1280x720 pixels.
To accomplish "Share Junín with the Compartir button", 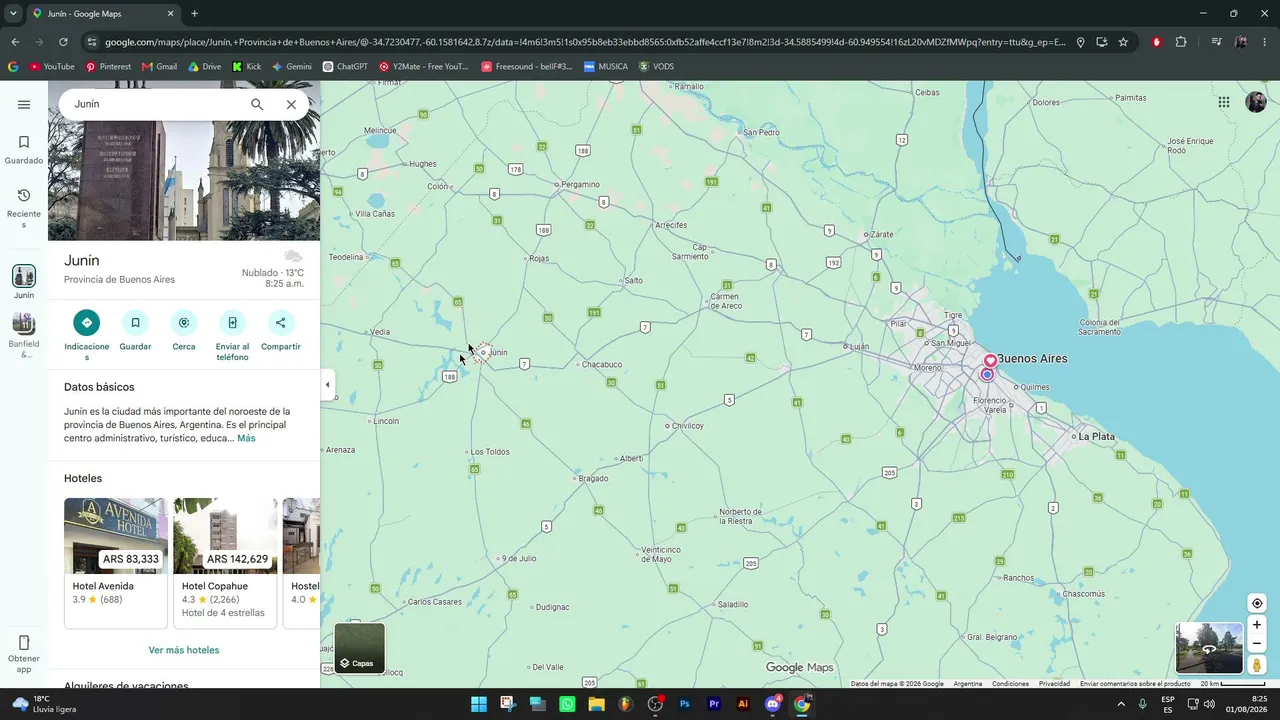I will (x=281, y=331).
